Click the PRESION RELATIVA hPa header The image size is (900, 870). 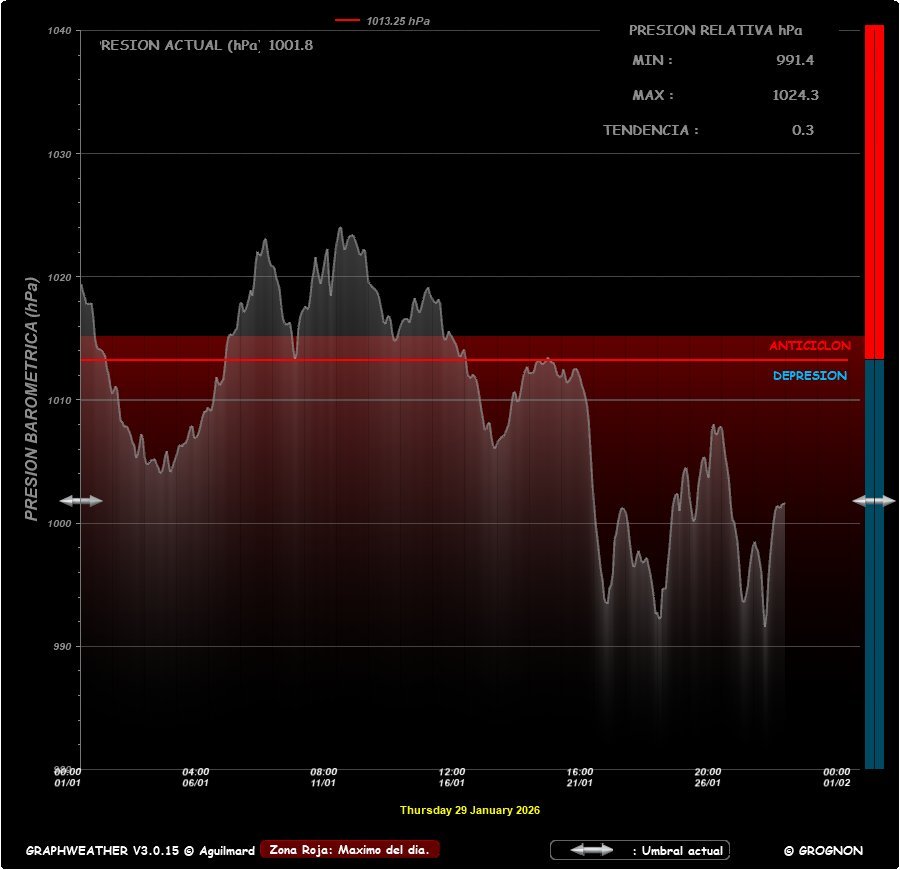tap(715, 30)
